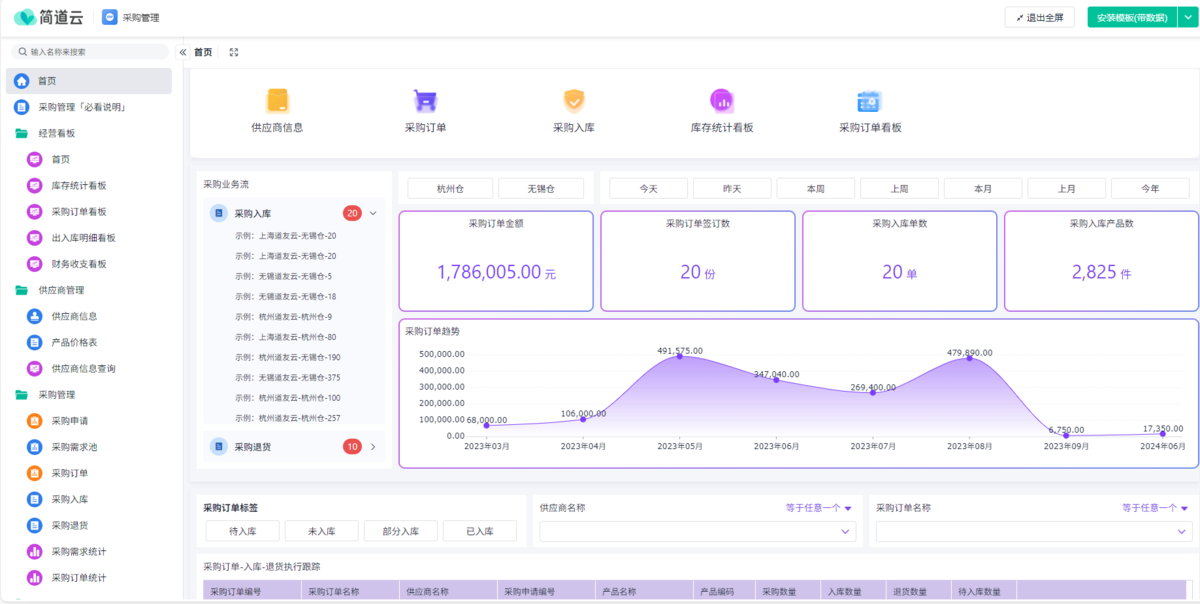Click the 采购订单 shopping cart icon
Viewport: 1200px width, 604px height.
point(425,100)
